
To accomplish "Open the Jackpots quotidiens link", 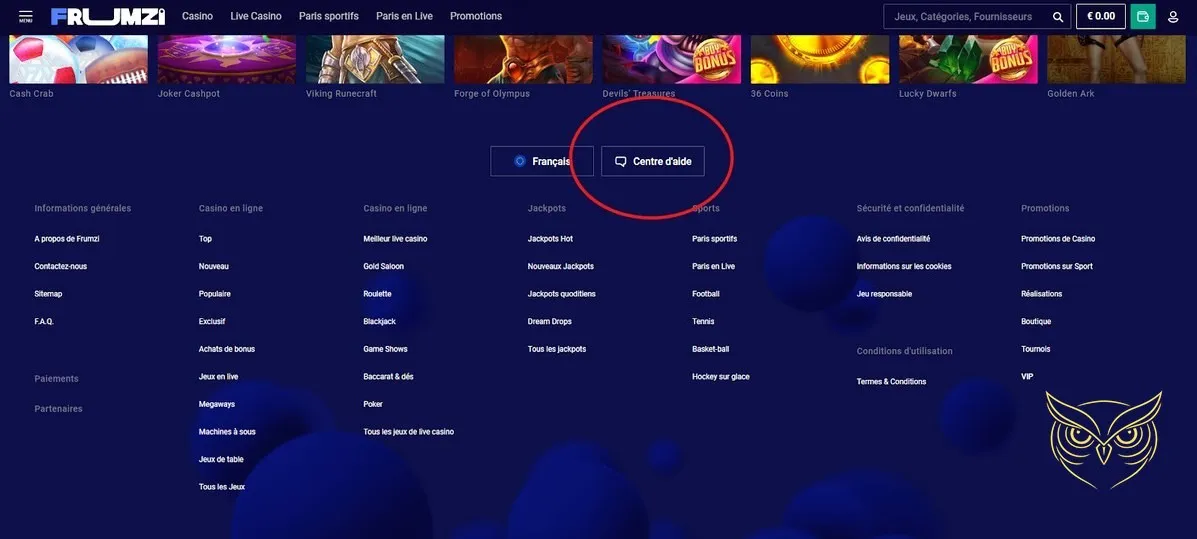I will pyautogui.click(x=562, y=294).
